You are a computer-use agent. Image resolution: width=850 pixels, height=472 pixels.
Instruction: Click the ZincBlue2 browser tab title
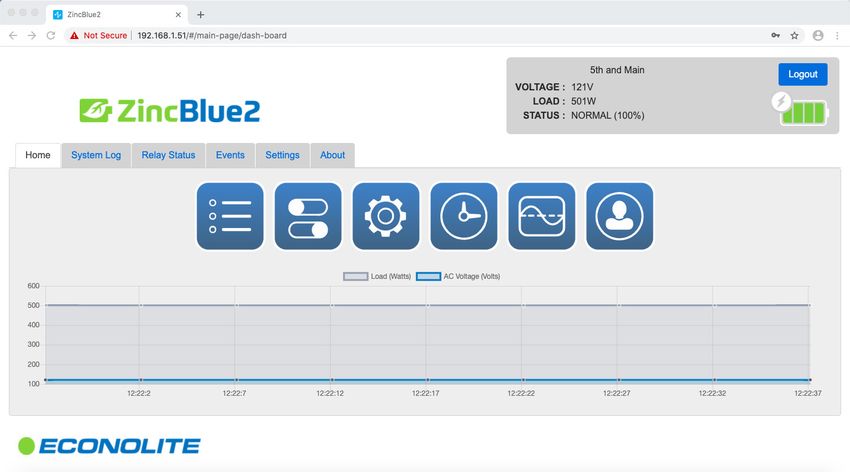84,15
